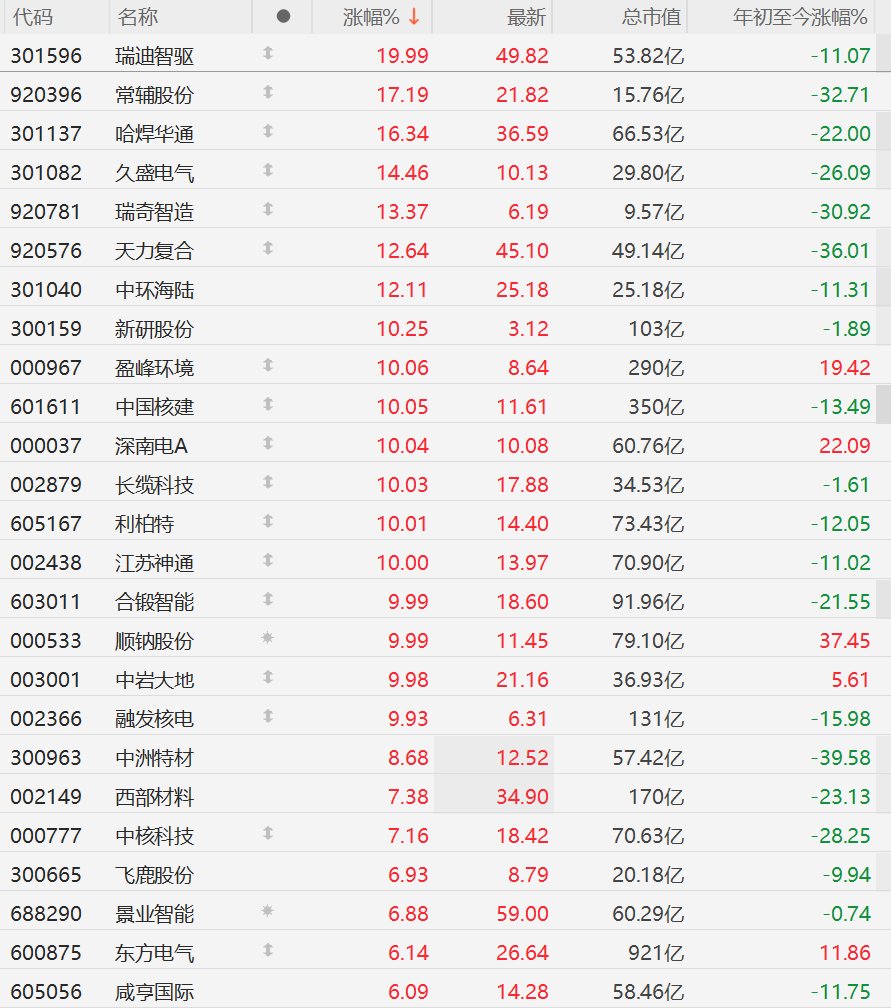The height and width of the screenshot is (1008, 891).
Task: Click year-to-date value 5.61
Action: click(850, 680)
